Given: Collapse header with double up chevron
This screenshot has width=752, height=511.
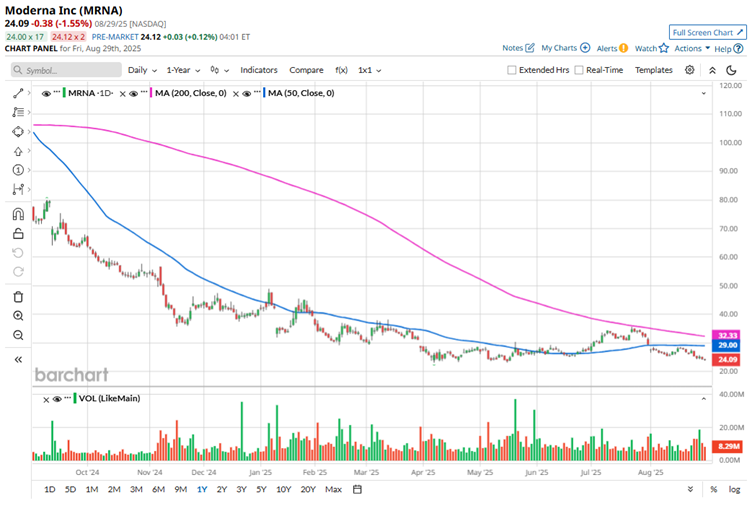Looking at the screenshot, I should coord(712,70).
